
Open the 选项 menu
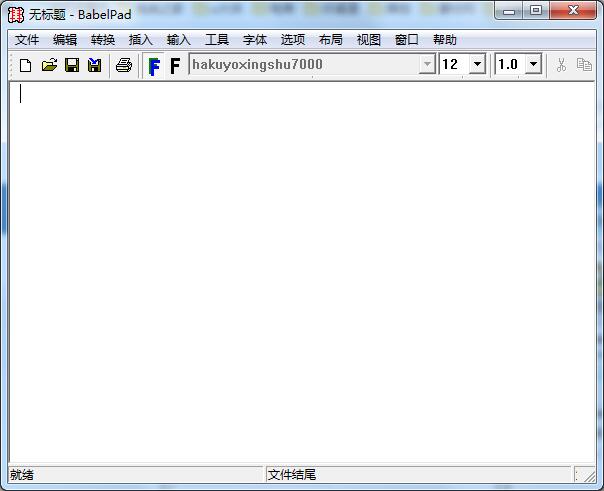[293, 40]
